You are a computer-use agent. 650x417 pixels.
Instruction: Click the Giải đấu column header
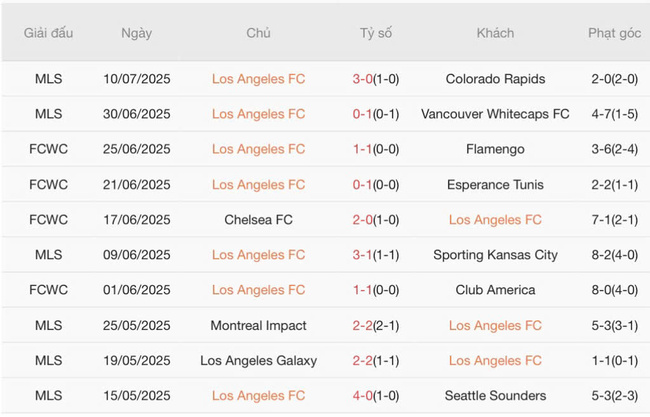pyautogui.click(x=48, y=33)
